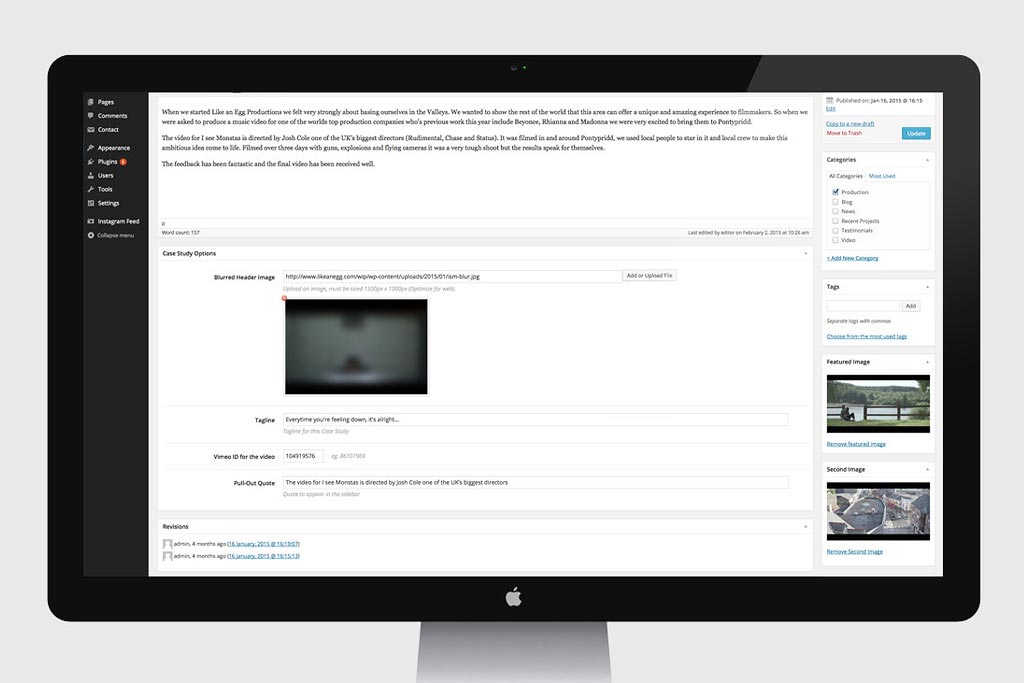
Task: Open the Settings menu item
Action: click(x=108, y=203)
